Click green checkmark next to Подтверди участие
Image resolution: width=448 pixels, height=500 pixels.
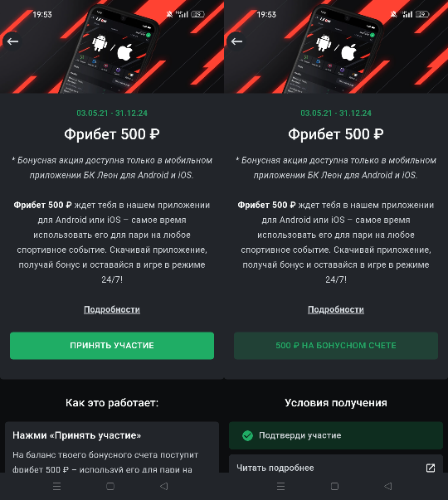coord(247,435)
